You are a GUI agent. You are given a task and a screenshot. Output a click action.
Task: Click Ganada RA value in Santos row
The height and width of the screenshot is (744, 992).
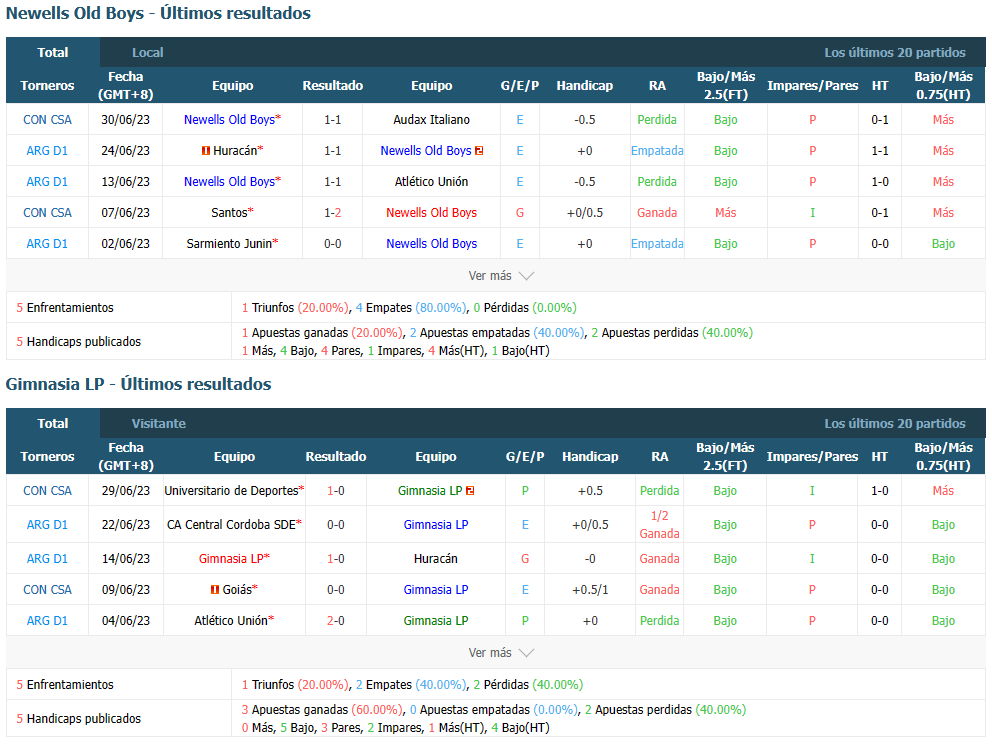tap(657, 213)
